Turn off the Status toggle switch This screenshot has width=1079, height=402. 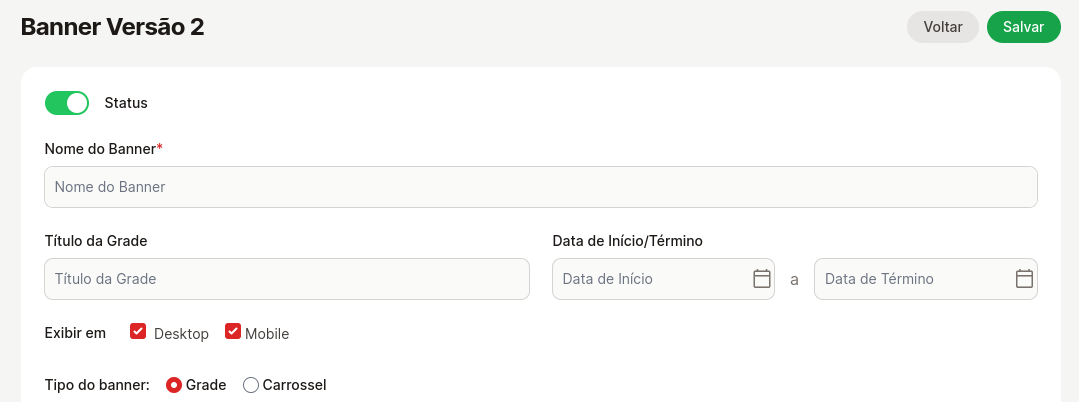click(x=67, y=103)
